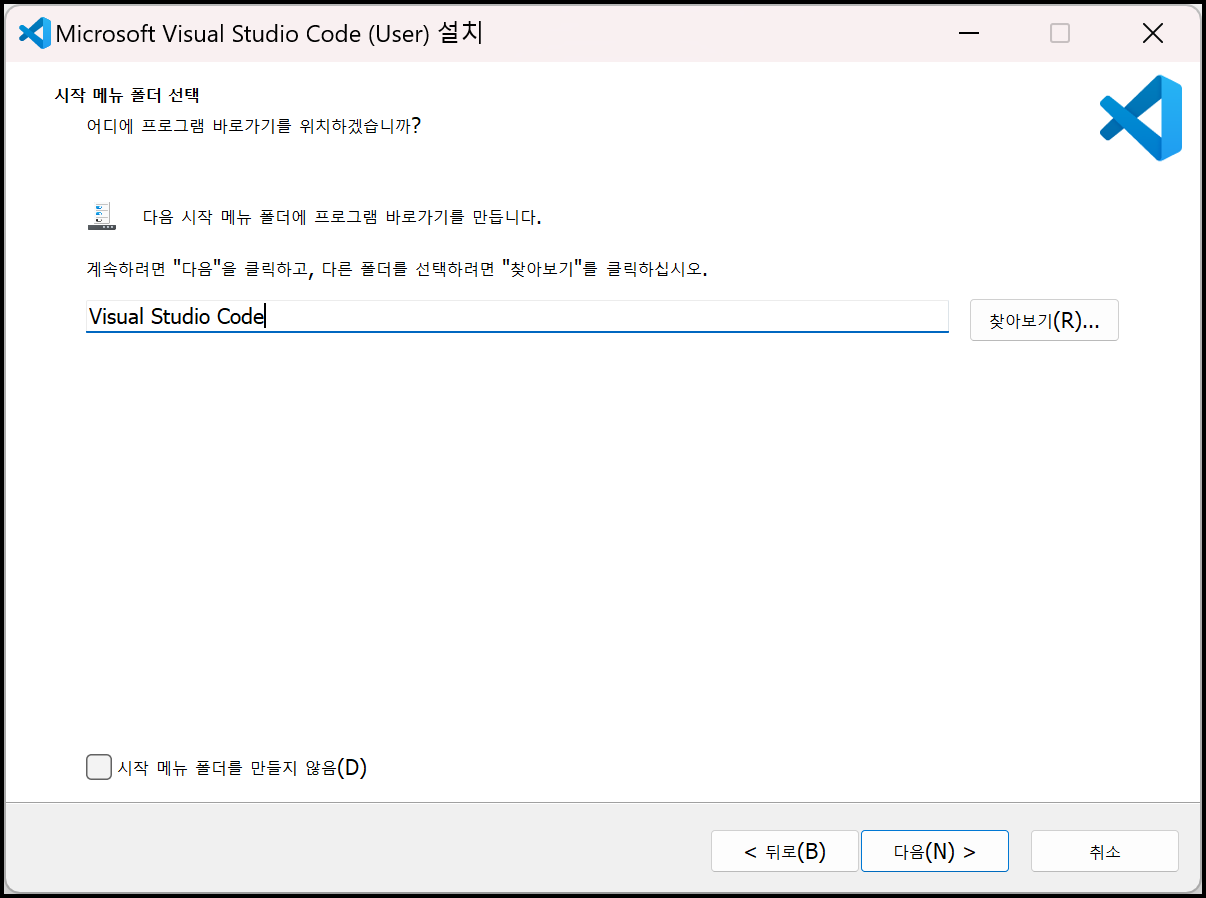Go back with < 뒤로(B) button

(x=785, y=851)
